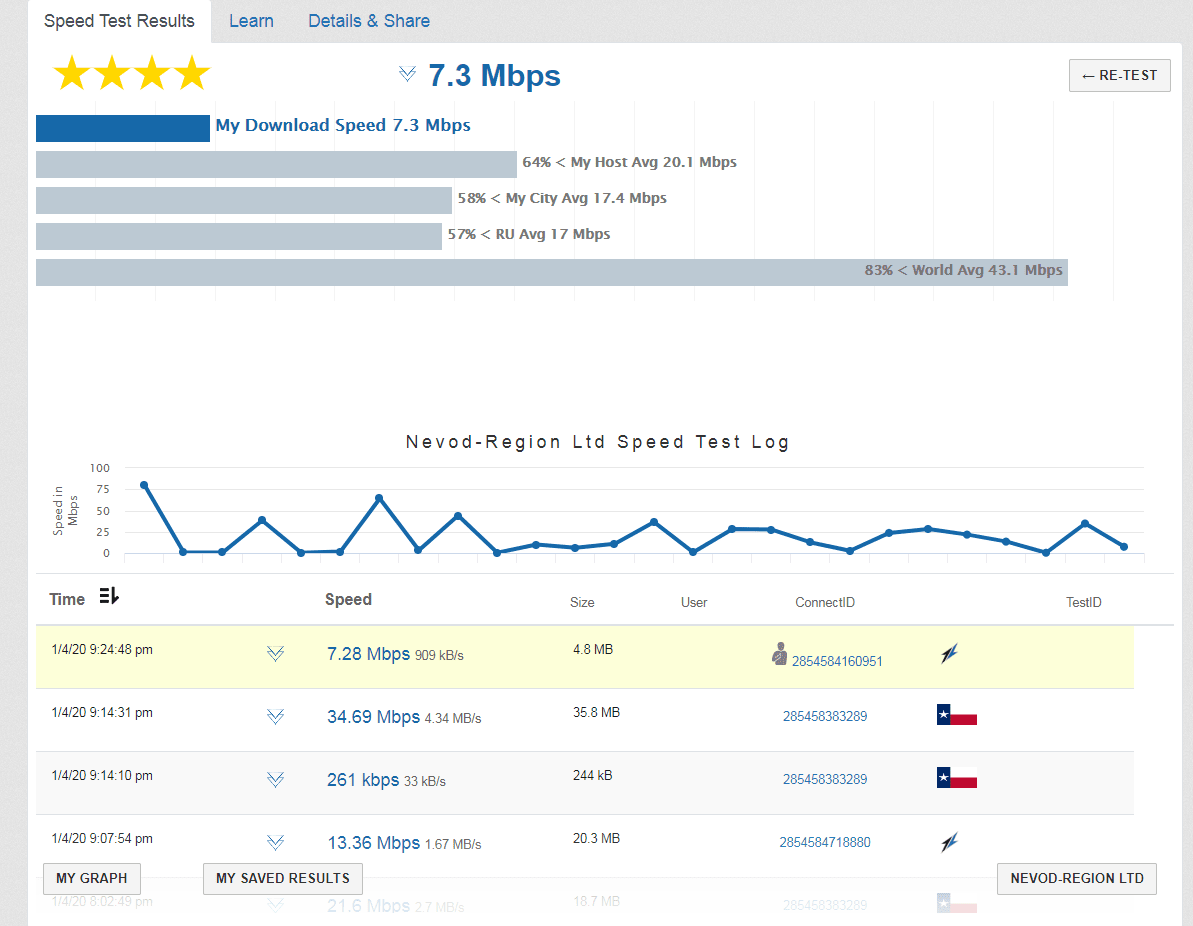The image size is (1193, 926).
Task: Click the four gold stars rating
Action: pos(131,74)
